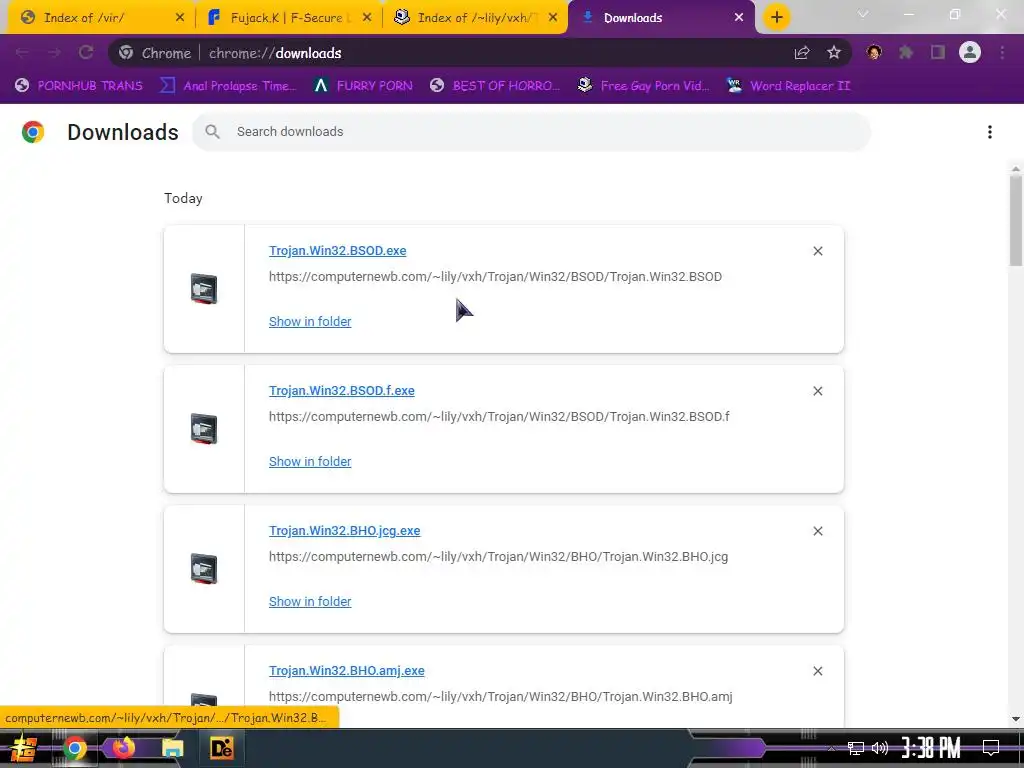Click the Search downloads field
Viewport: 1024px width, 768px height.
point(532,132)
